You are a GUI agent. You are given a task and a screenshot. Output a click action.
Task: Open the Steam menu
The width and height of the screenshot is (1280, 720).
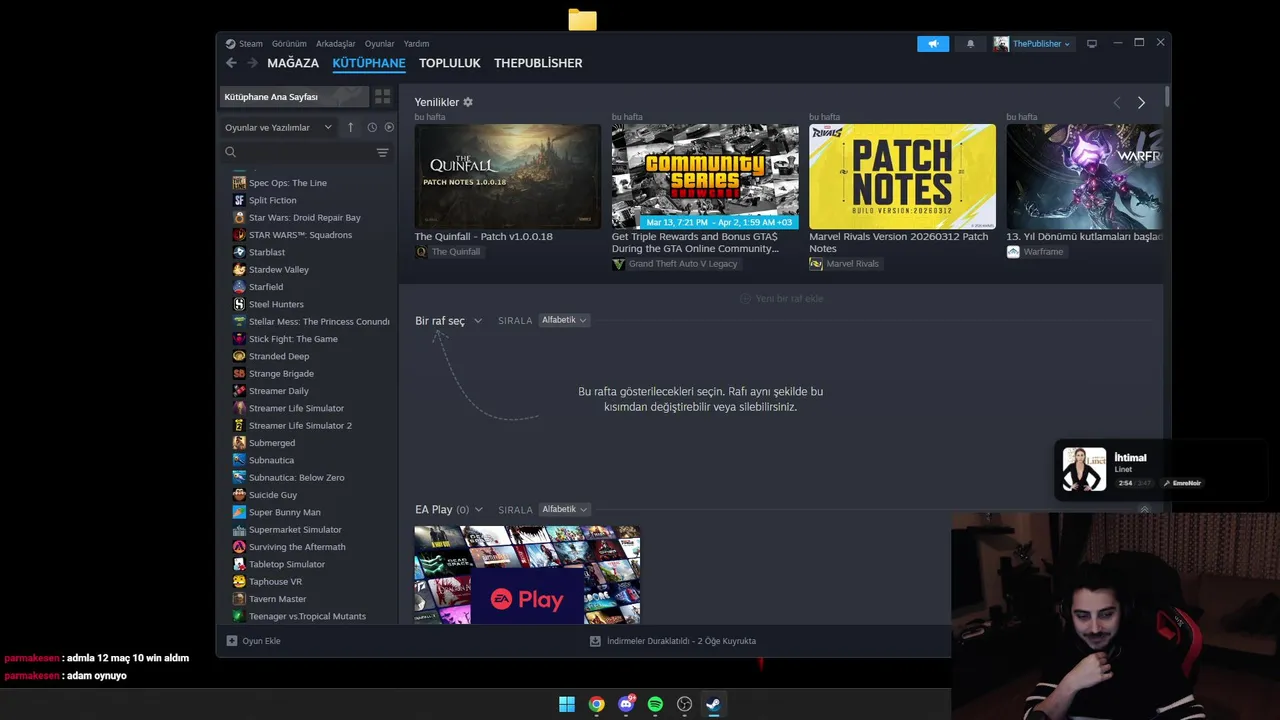click(x=250, y=44)
